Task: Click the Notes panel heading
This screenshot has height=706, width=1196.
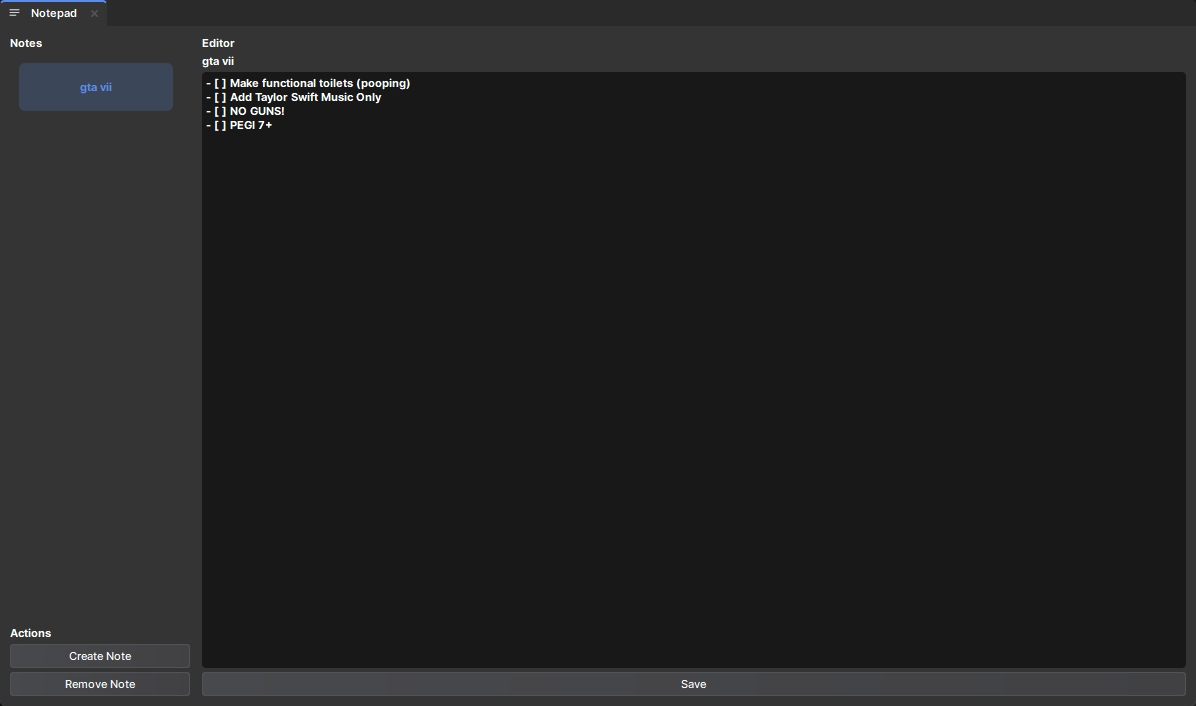Action: [26, 43]
